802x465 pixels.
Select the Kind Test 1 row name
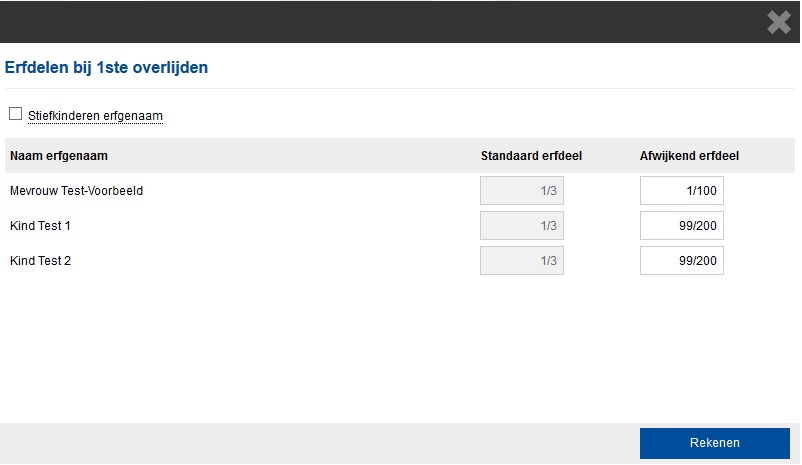tap(40, 226)
